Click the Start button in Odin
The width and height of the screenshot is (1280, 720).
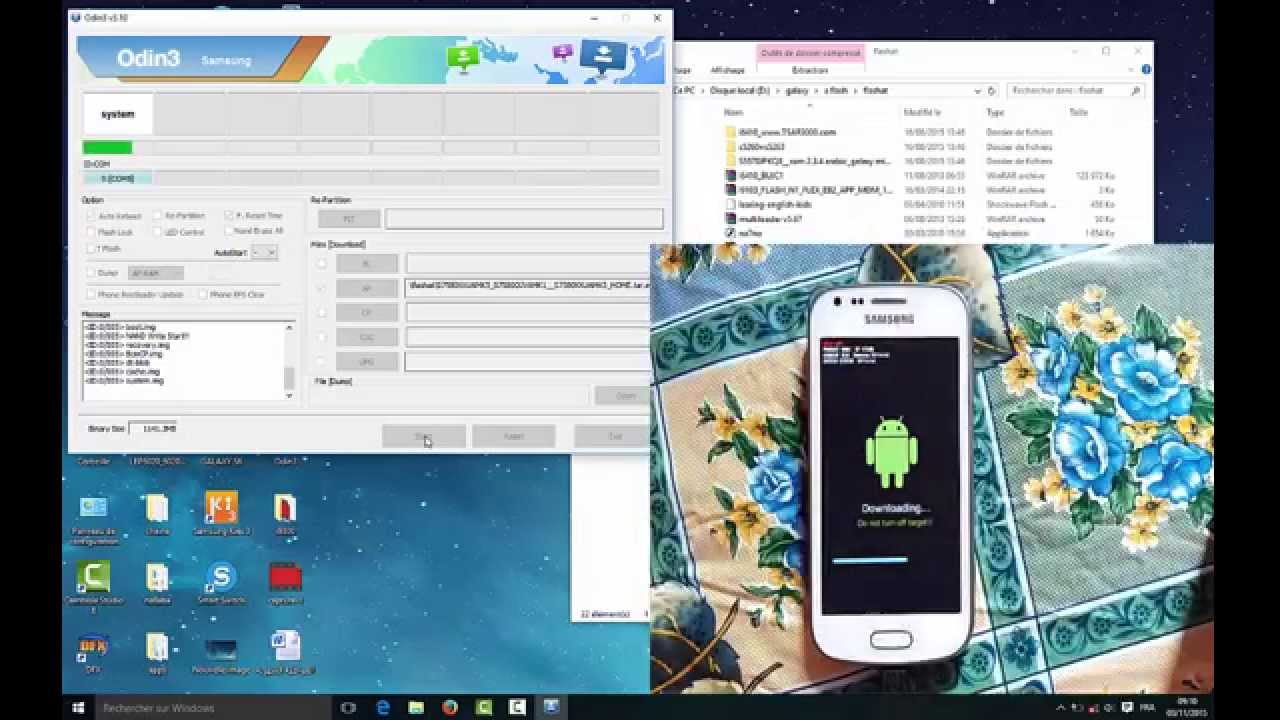[x=423, y=436]
